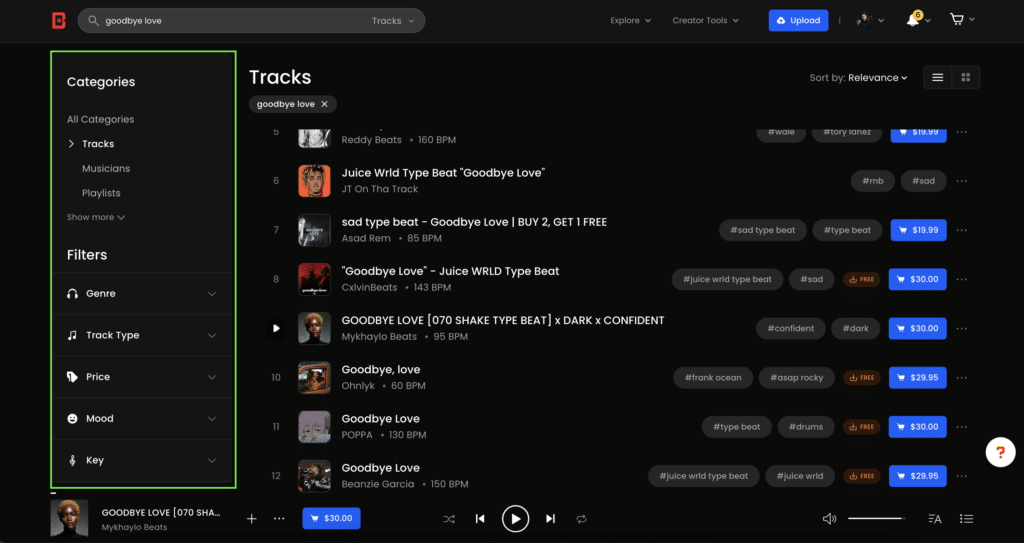Screen dimensions: 1024x543
Task: Select All Categories
Action: [x=100, y=120]
